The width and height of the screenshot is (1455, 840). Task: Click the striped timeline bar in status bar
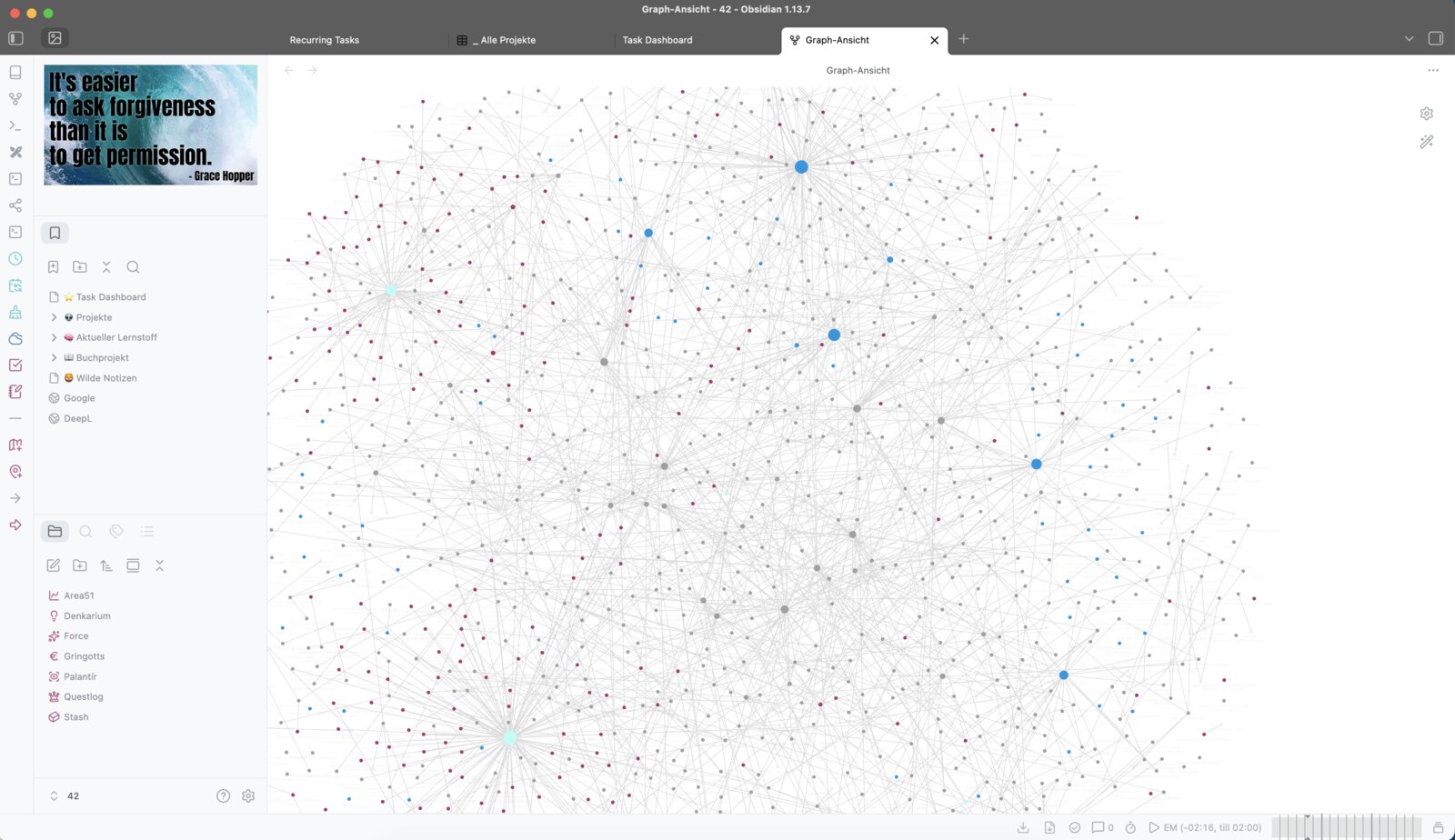coord(1346,826)
